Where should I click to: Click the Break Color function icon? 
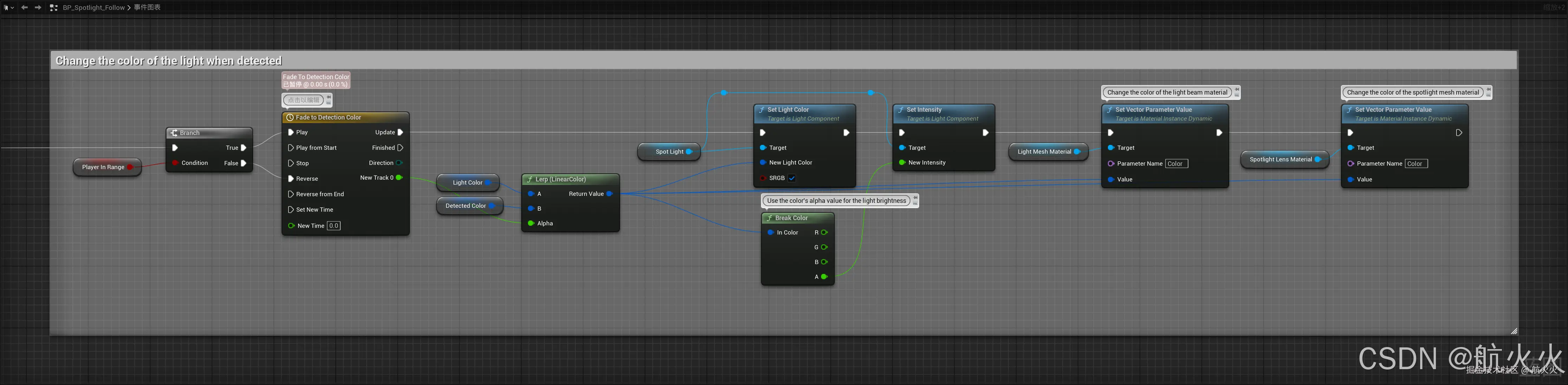click(769, 218)
